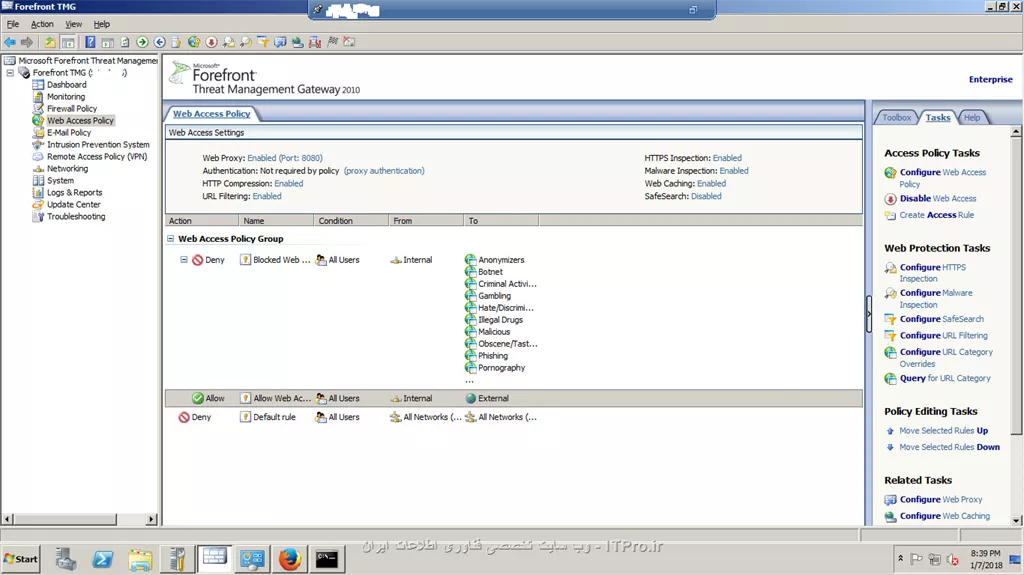Click the checkered flags toolbar icon

coord(332,42)
